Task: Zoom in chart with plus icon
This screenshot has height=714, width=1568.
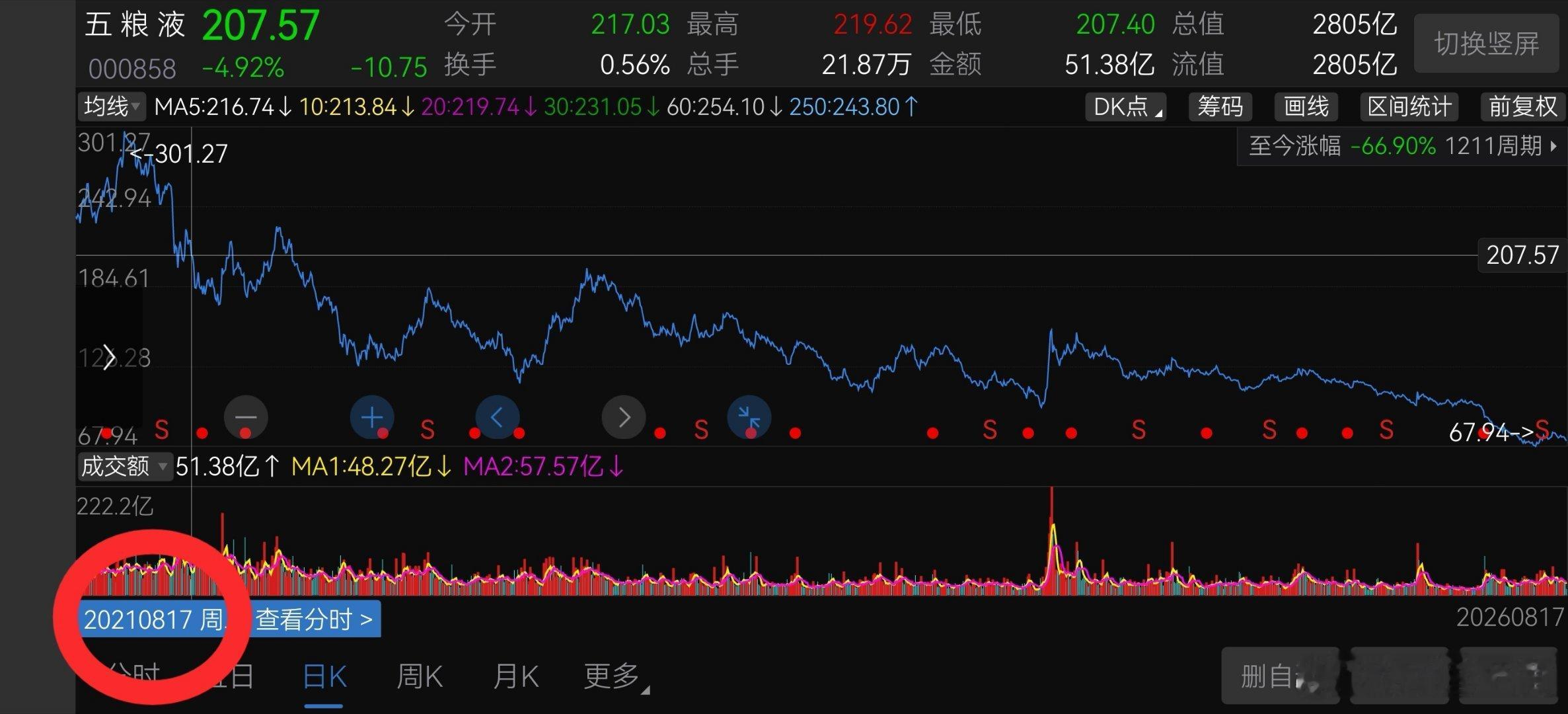Action: coord(372,417)
